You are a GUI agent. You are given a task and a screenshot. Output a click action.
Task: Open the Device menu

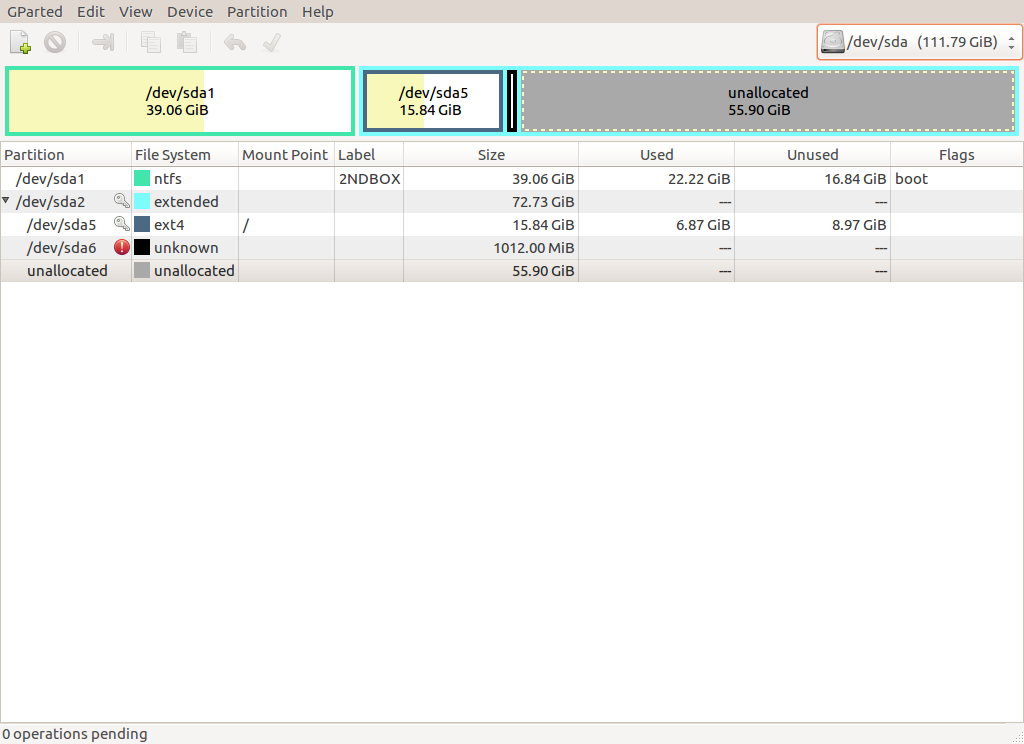(x=190, y=12)
